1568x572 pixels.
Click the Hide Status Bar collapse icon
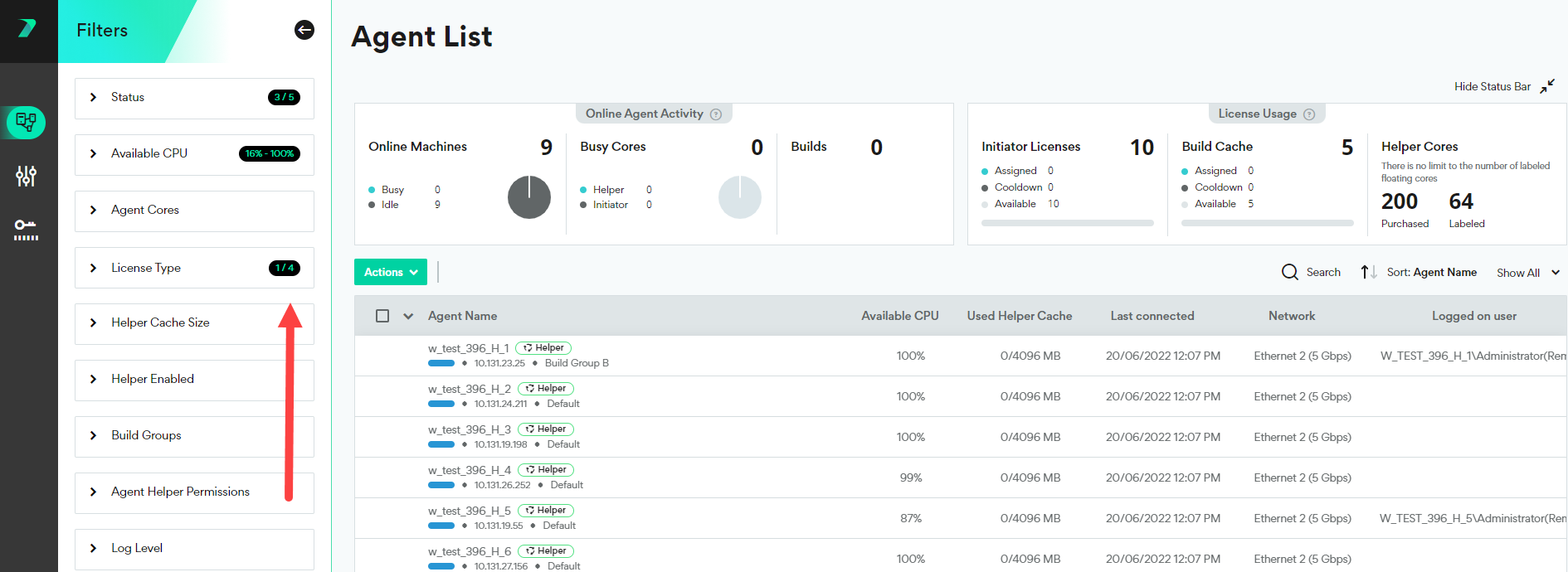point(1547,86)
